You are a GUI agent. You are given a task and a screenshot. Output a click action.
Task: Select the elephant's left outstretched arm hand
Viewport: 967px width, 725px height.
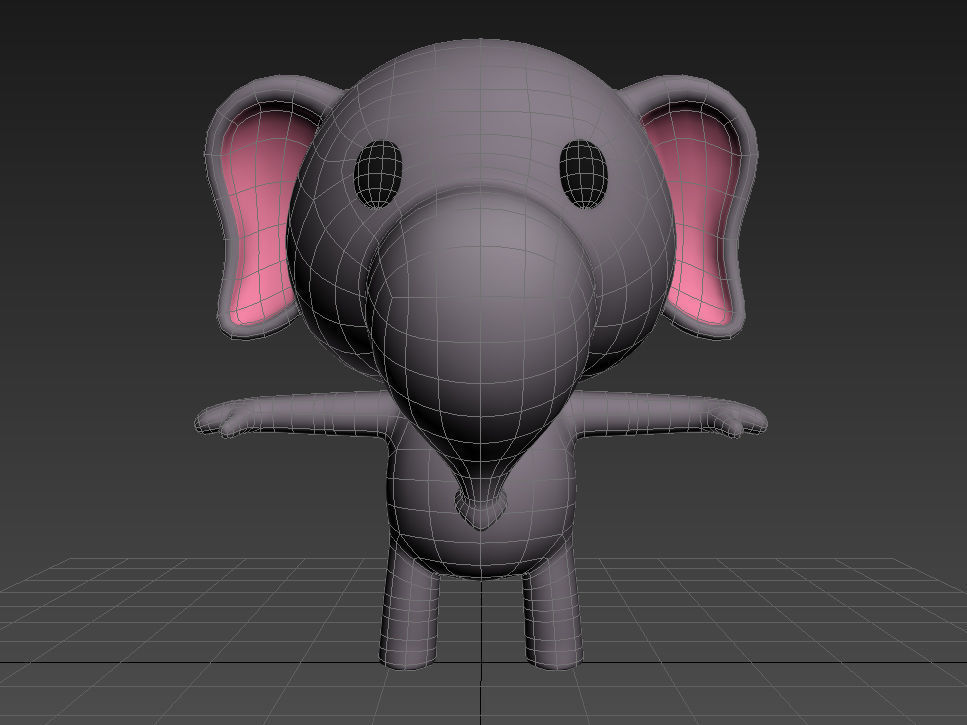point(221,419)
